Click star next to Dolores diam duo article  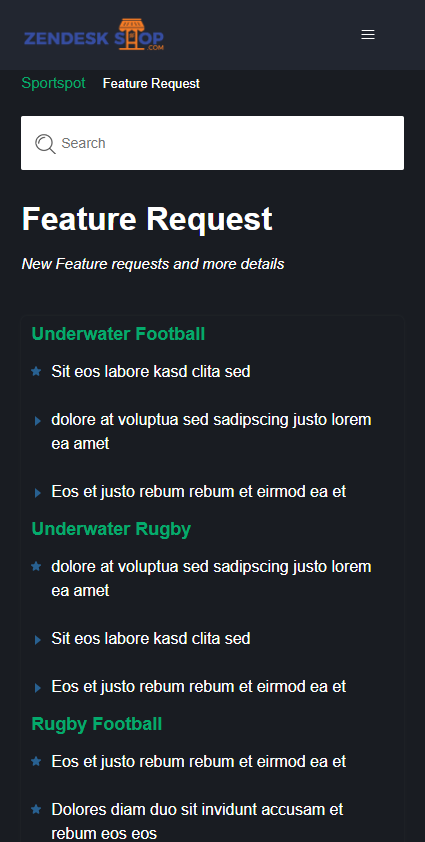point(36,809)
